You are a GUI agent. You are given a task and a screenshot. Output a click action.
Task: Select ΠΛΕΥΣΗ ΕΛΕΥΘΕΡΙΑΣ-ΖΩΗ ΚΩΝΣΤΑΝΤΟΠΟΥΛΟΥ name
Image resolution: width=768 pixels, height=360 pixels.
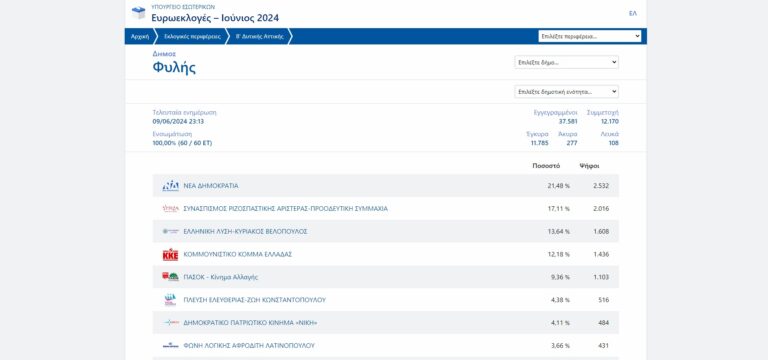[x=254, y=300]
